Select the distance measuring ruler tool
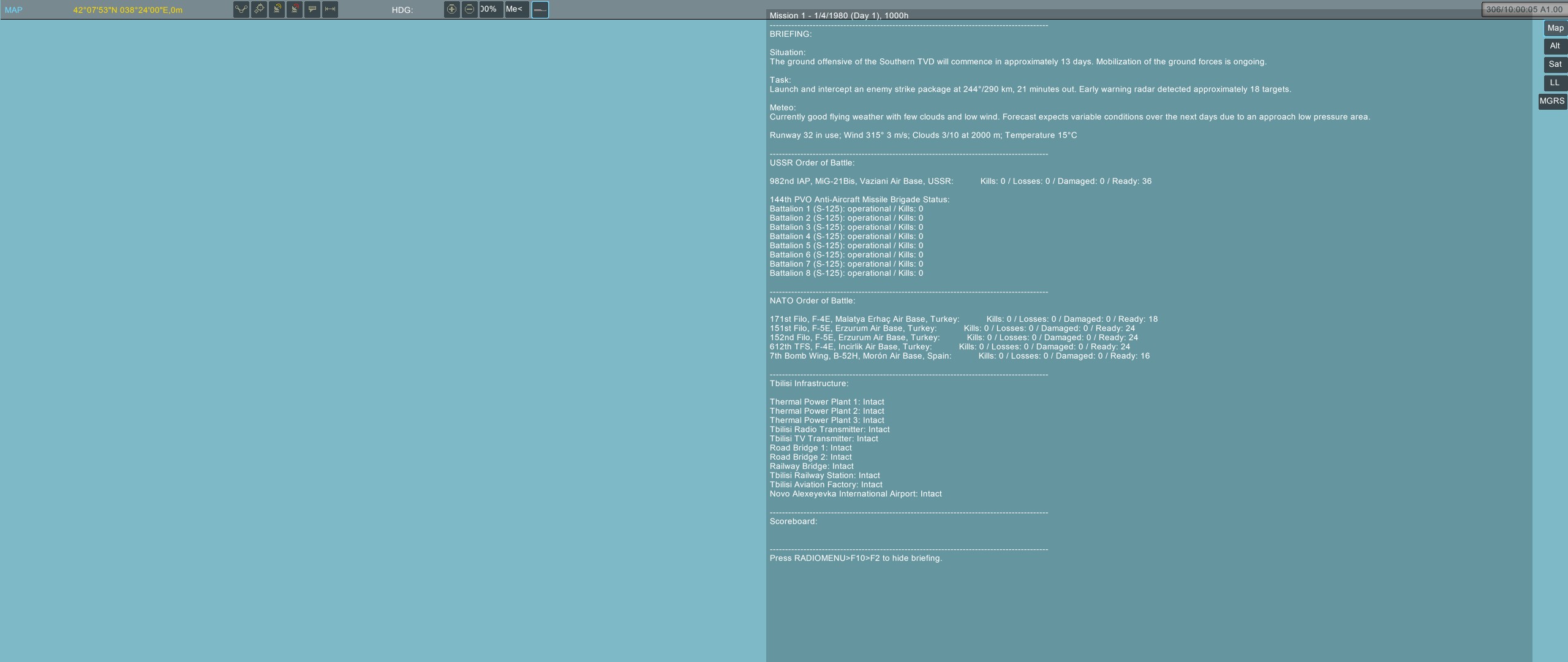 coord(330,9)
